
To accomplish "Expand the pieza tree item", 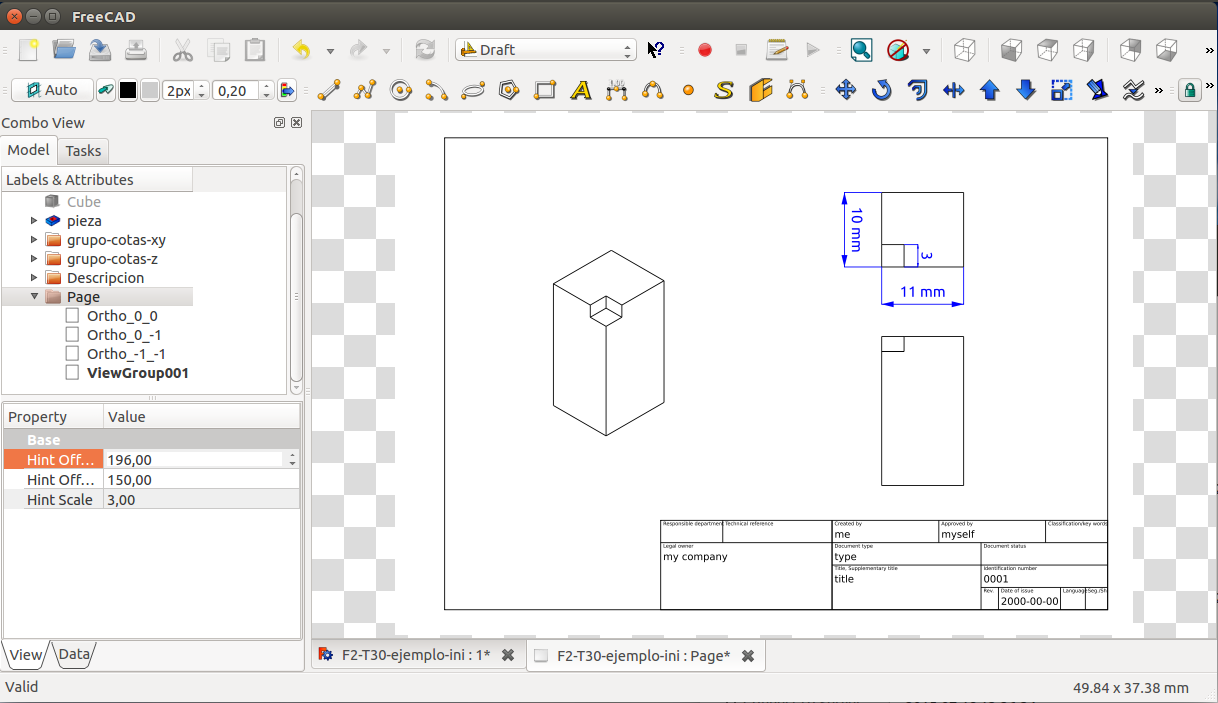I will 34,221.
